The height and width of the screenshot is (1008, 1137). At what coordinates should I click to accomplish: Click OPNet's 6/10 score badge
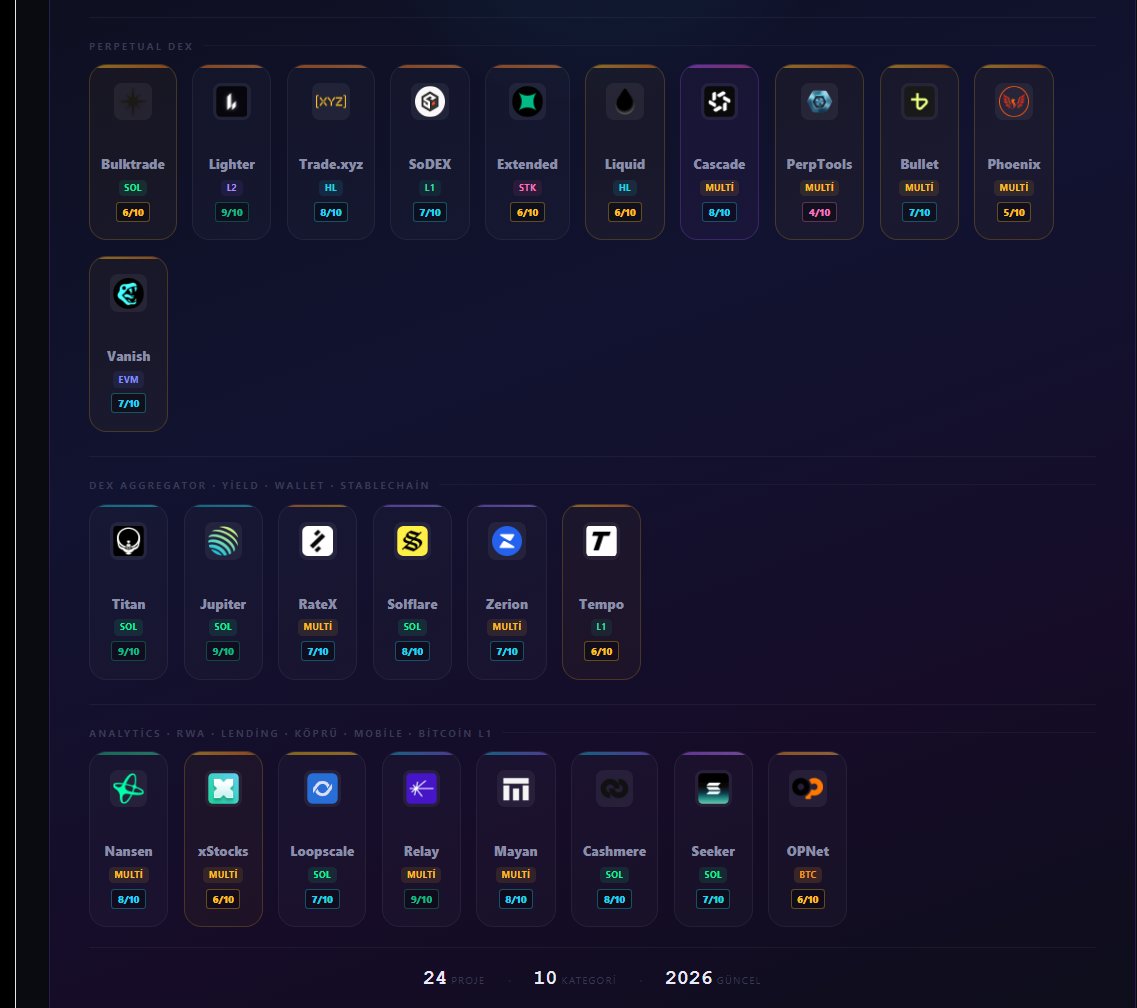(807, 899)
